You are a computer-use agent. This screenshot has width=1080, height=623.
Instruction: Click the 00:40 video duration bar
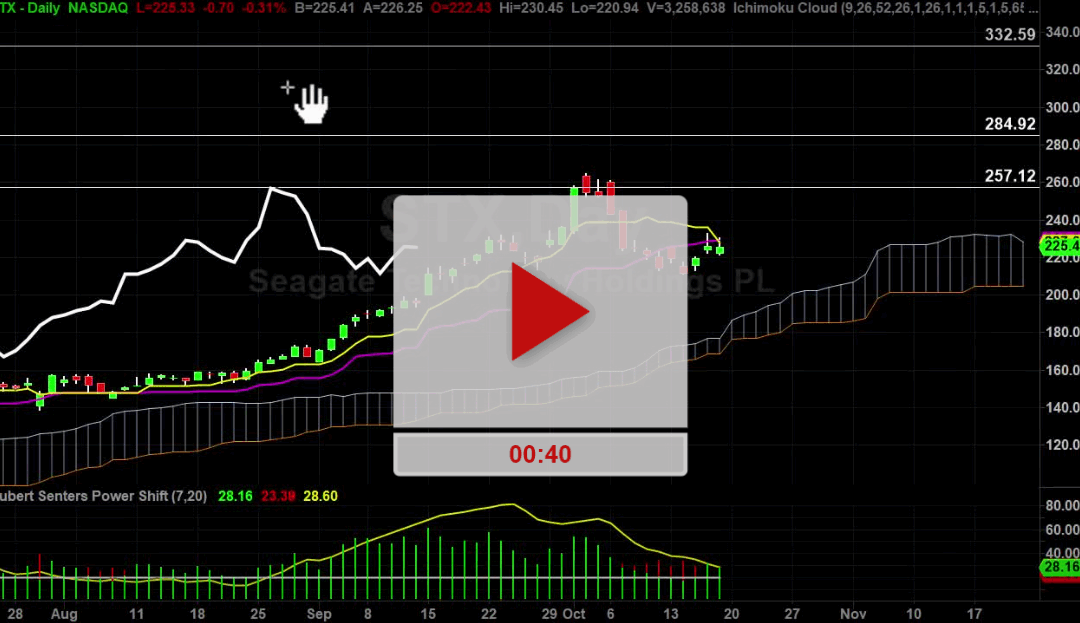(540, 453)
